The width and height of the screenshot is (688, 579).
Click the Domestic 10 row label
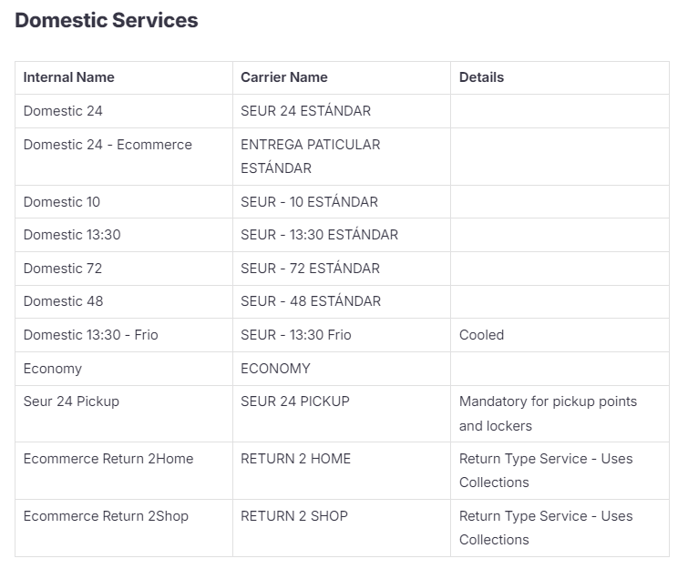point(62,202)
